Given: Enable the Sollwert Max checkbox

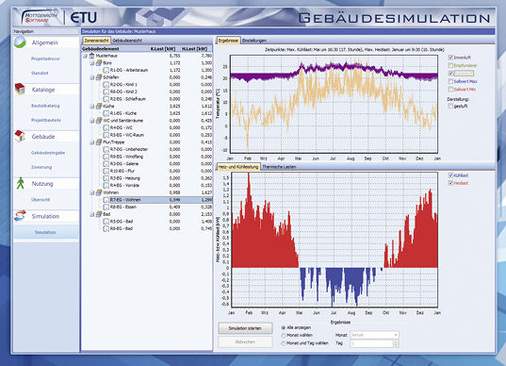Looking at the screenshot, I should (x=451, y=81).
